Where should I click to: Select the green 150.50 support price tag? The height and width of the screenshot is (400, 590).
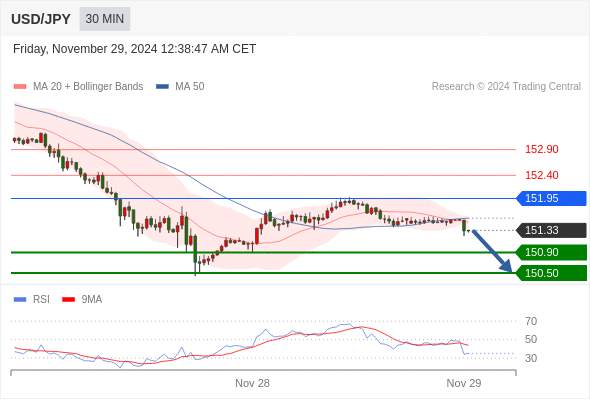point(552,273)
